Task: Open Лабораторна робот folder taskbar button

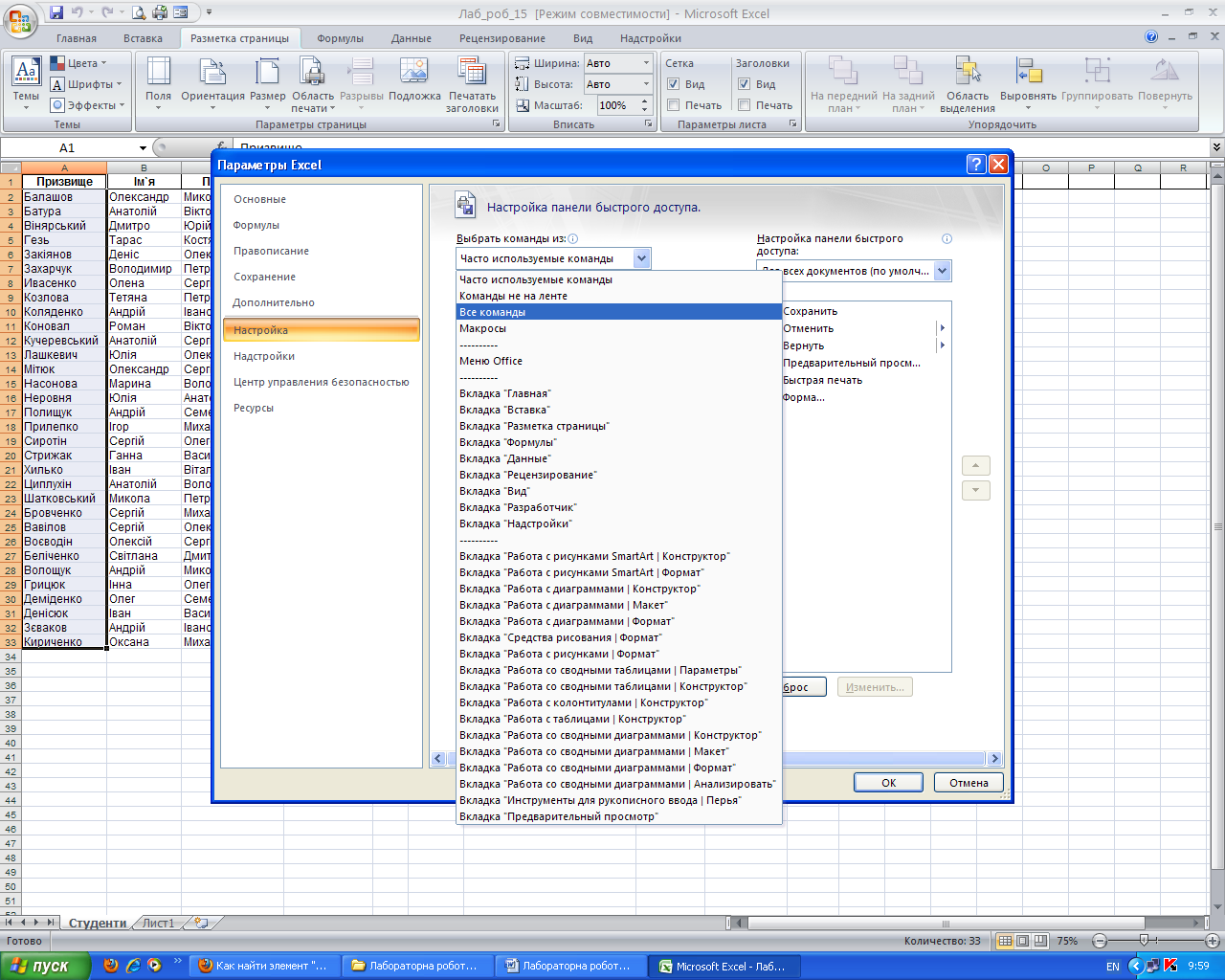Action: coord(419,966)
